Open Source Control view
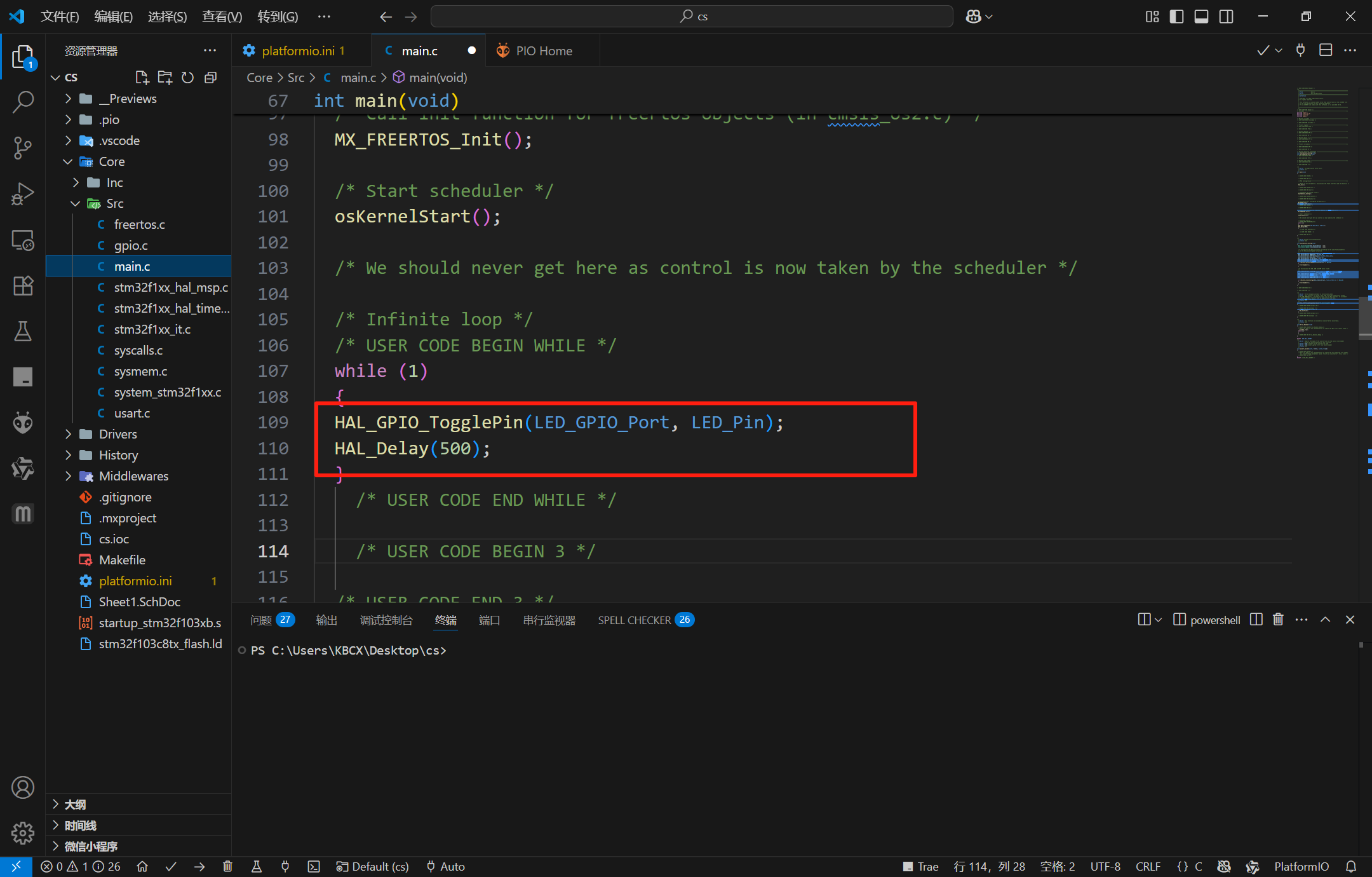1372x877 pixels. (x=23, y=147)
